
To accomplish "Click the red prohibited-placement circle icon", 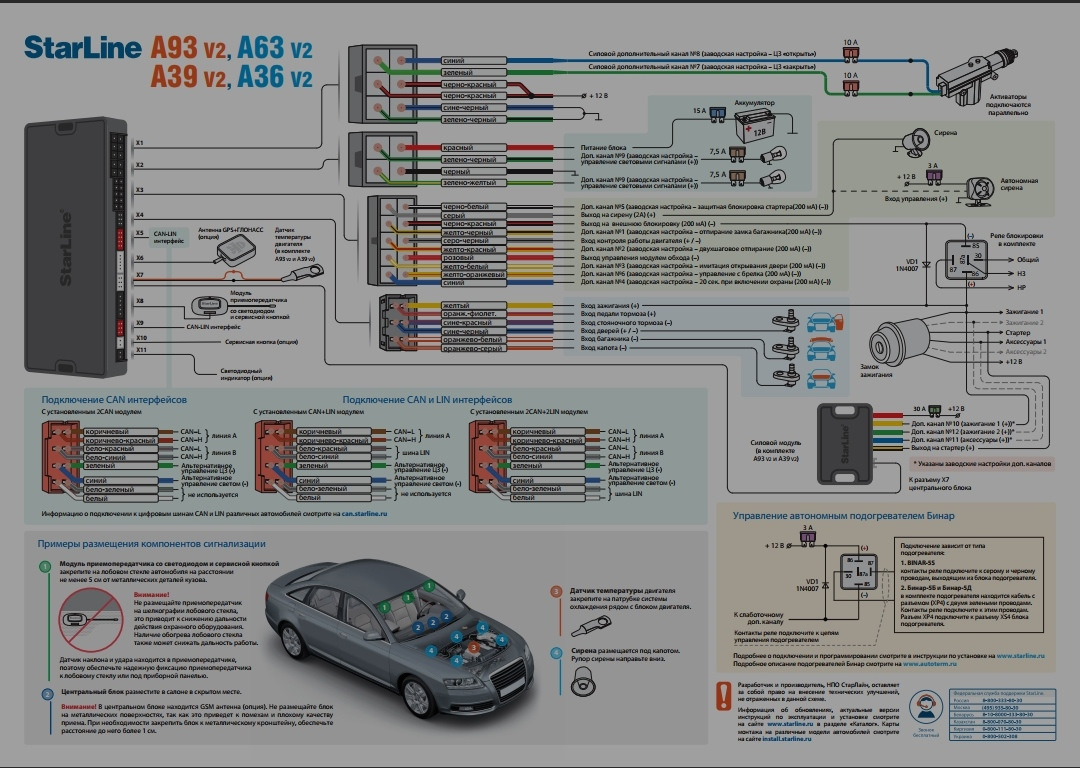I will pyautogui.click(x=90, y=620).
